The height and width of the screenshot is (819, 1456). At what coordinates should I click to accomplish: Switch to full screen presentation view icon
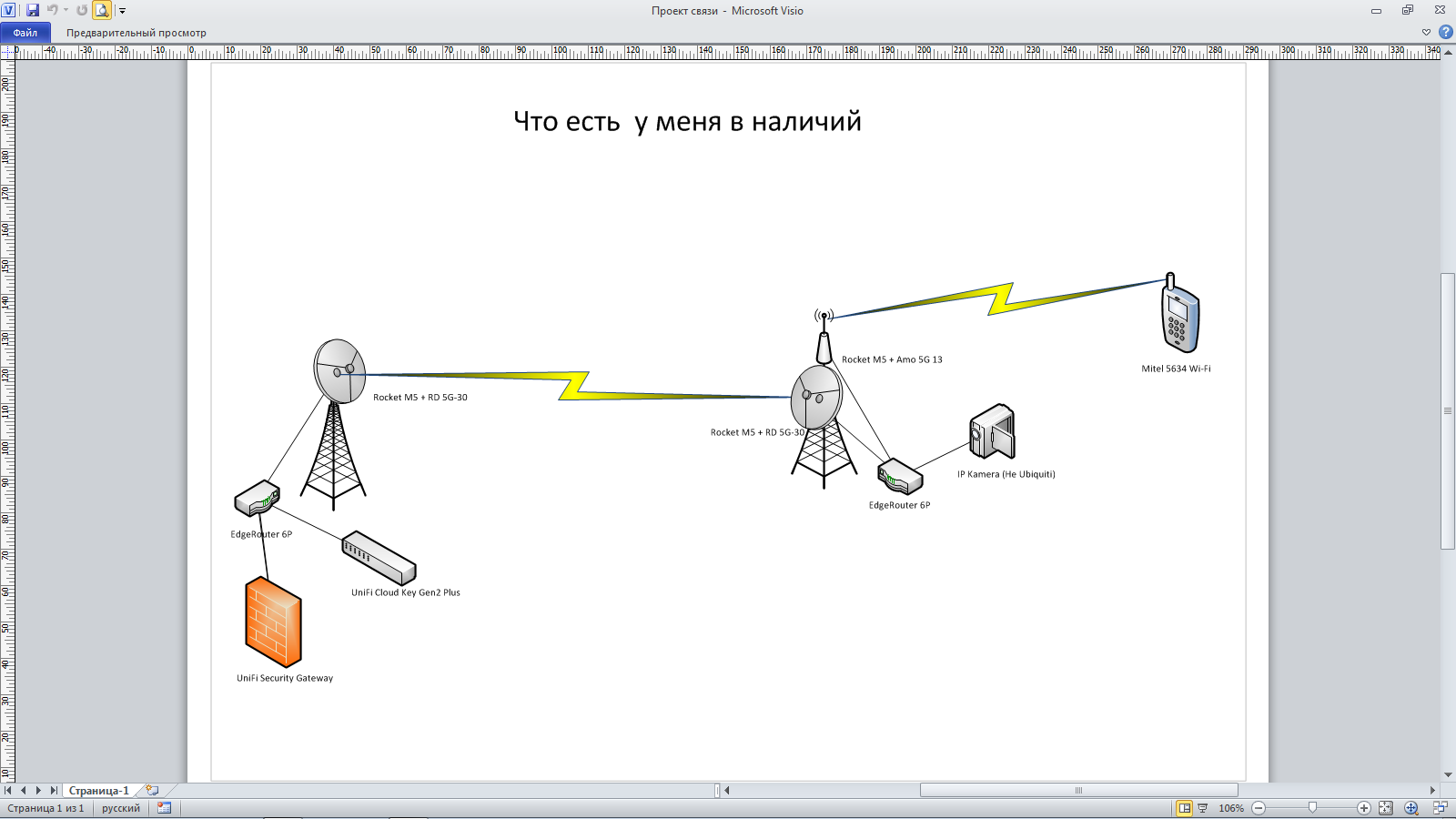1203,808
